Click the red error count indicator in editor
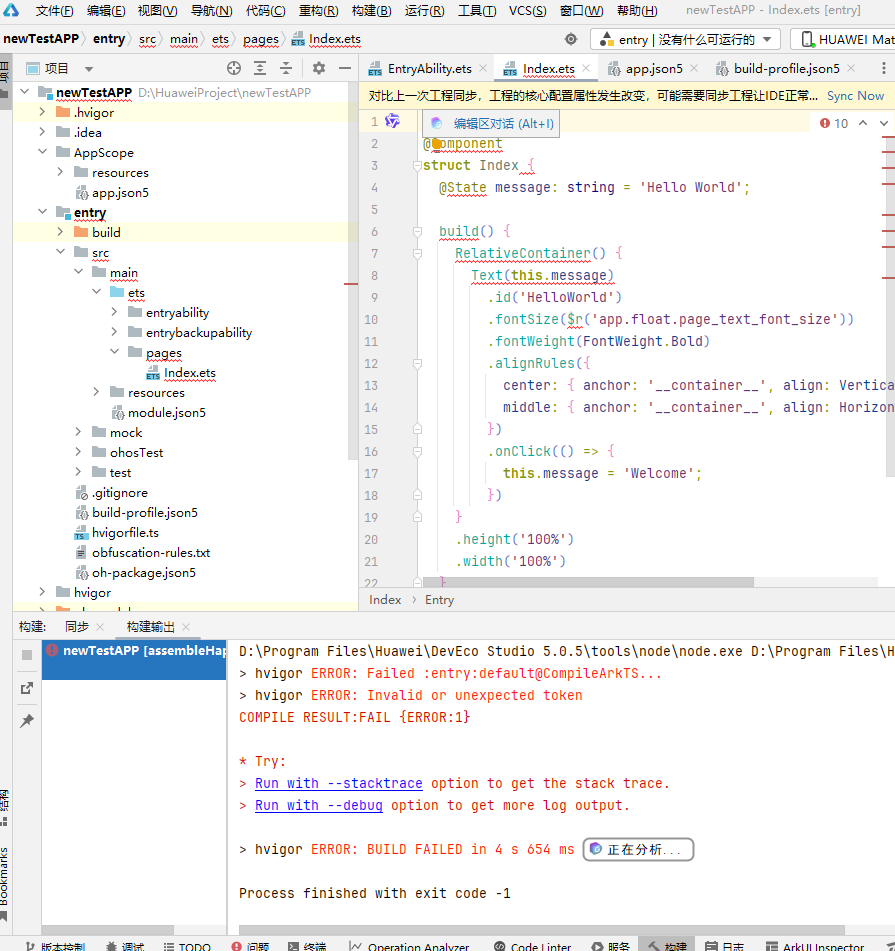The image size is (895, 951). coord(833,123)
